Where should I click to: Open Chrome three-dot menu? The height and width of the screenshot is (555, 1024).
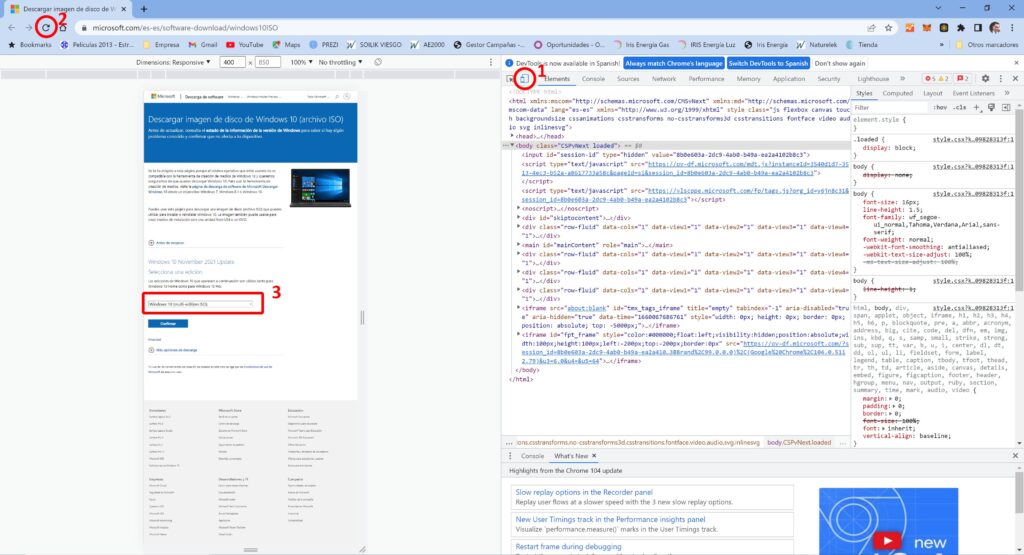tap(1012, 27)
